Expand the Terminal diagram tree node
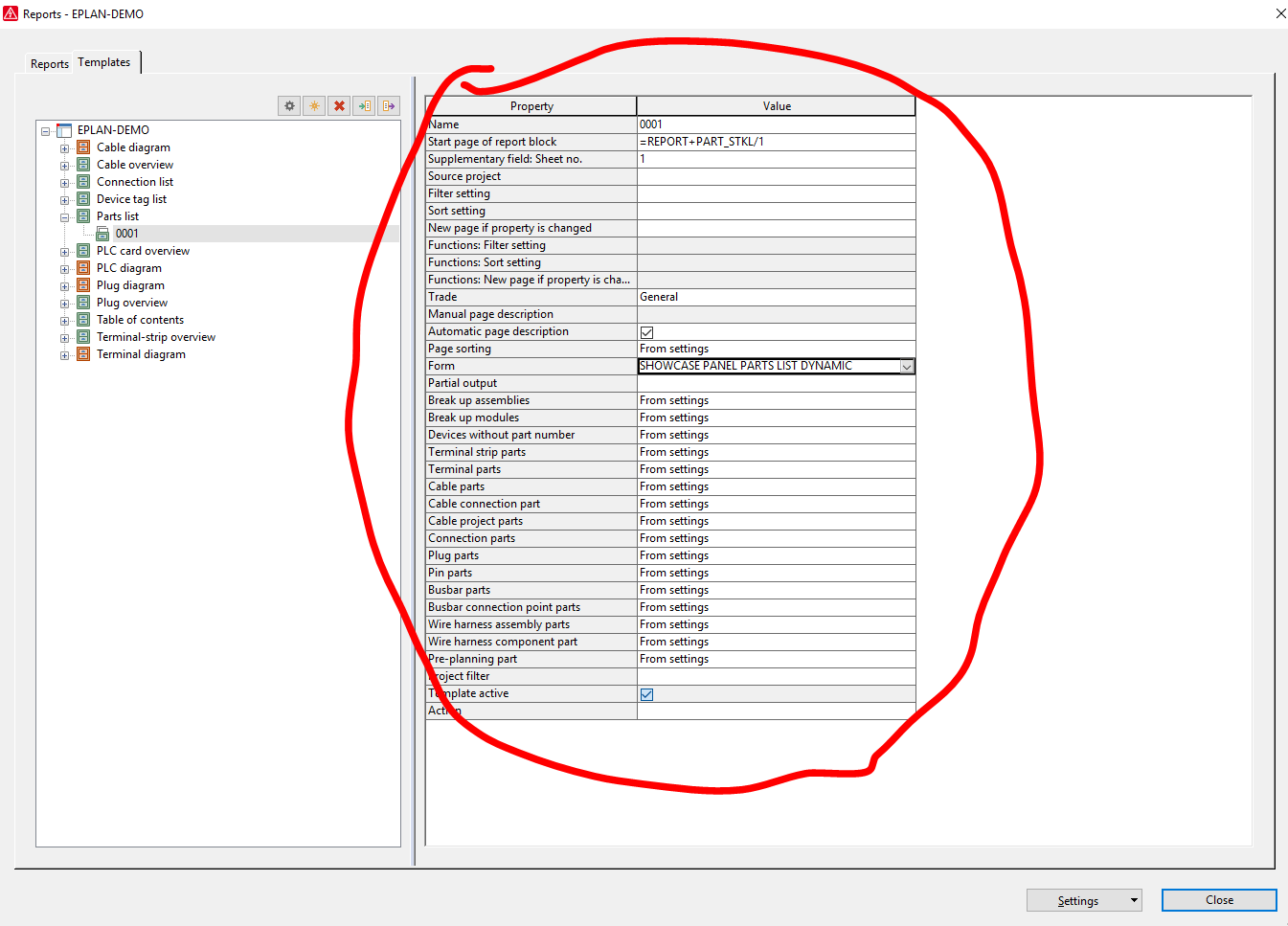 click(63, 353)
